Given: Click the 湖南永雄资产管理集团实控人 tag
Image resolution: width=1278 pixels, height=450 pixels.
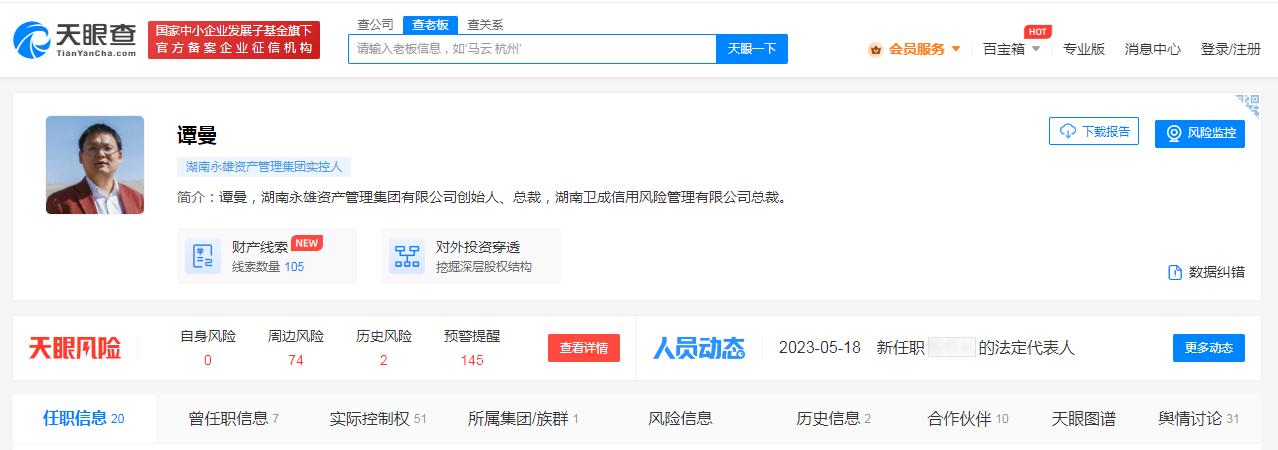Looking at the screenshot, I should (x=264, y=167).
